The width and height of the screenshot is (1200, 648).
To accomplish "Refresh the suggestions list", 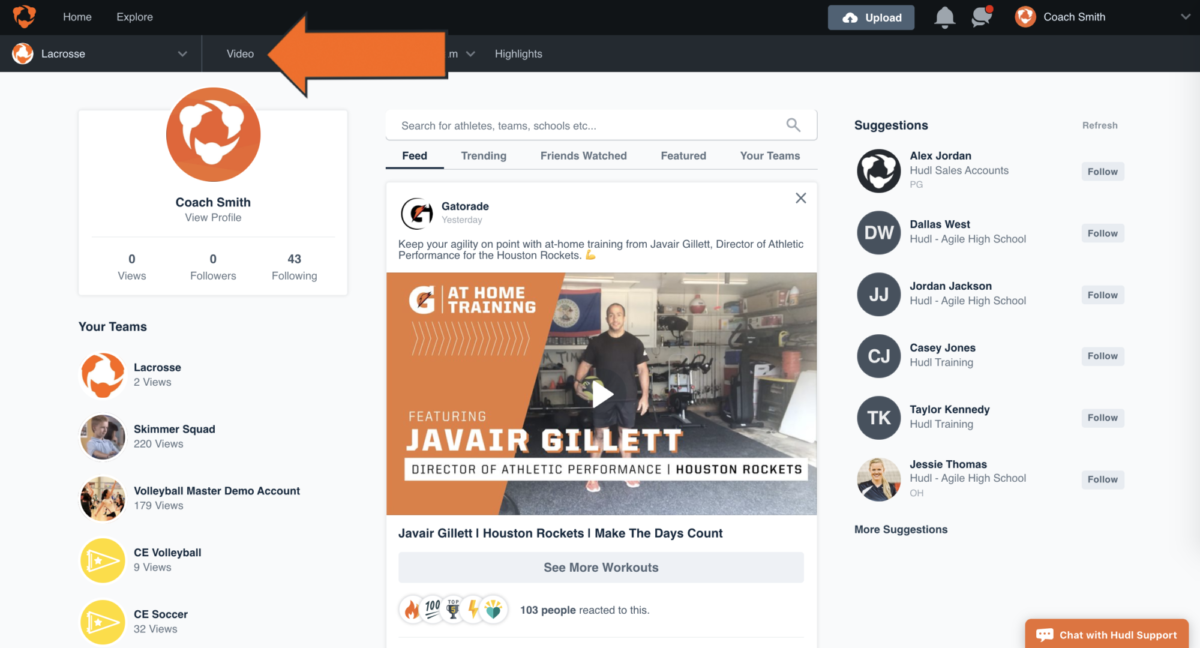I will click(x=1099, y=125).
